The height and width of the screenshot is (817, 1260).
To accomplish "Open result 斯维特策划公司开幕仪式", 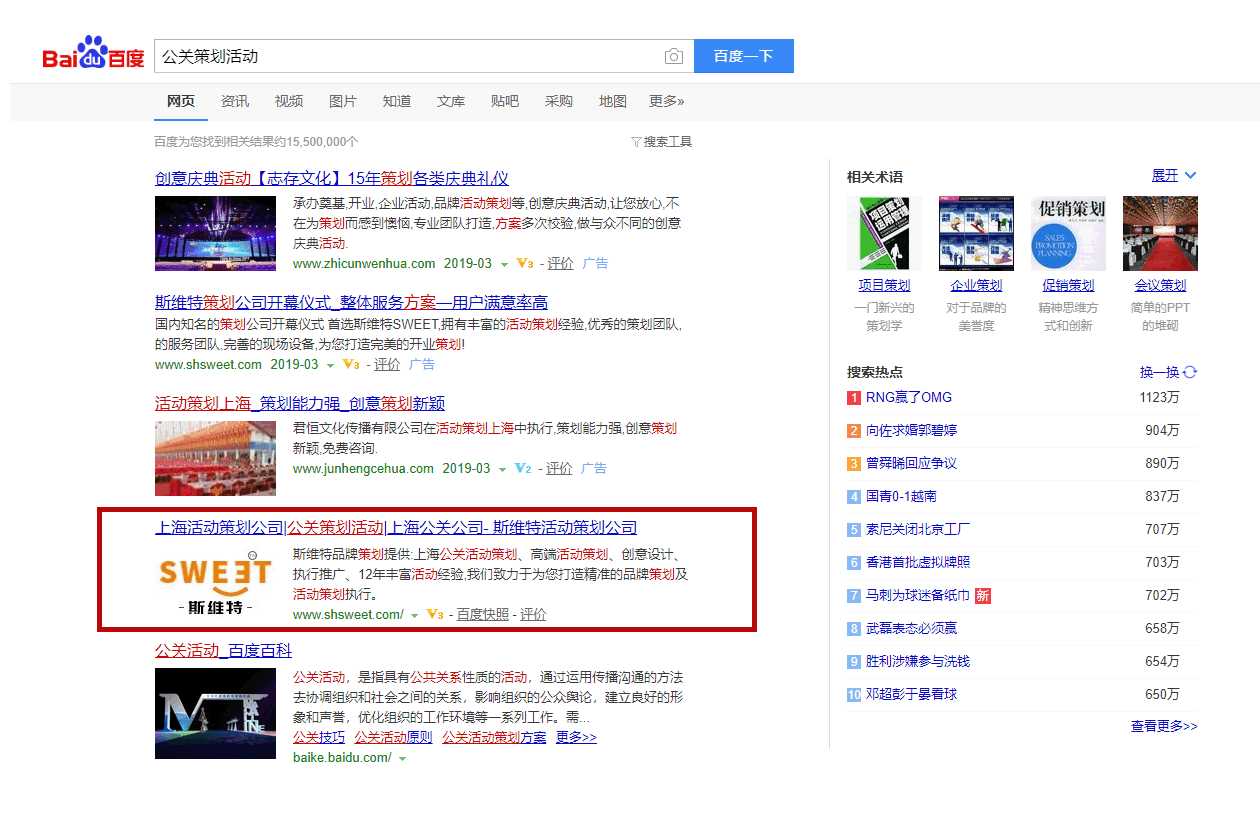I will 351,302.
